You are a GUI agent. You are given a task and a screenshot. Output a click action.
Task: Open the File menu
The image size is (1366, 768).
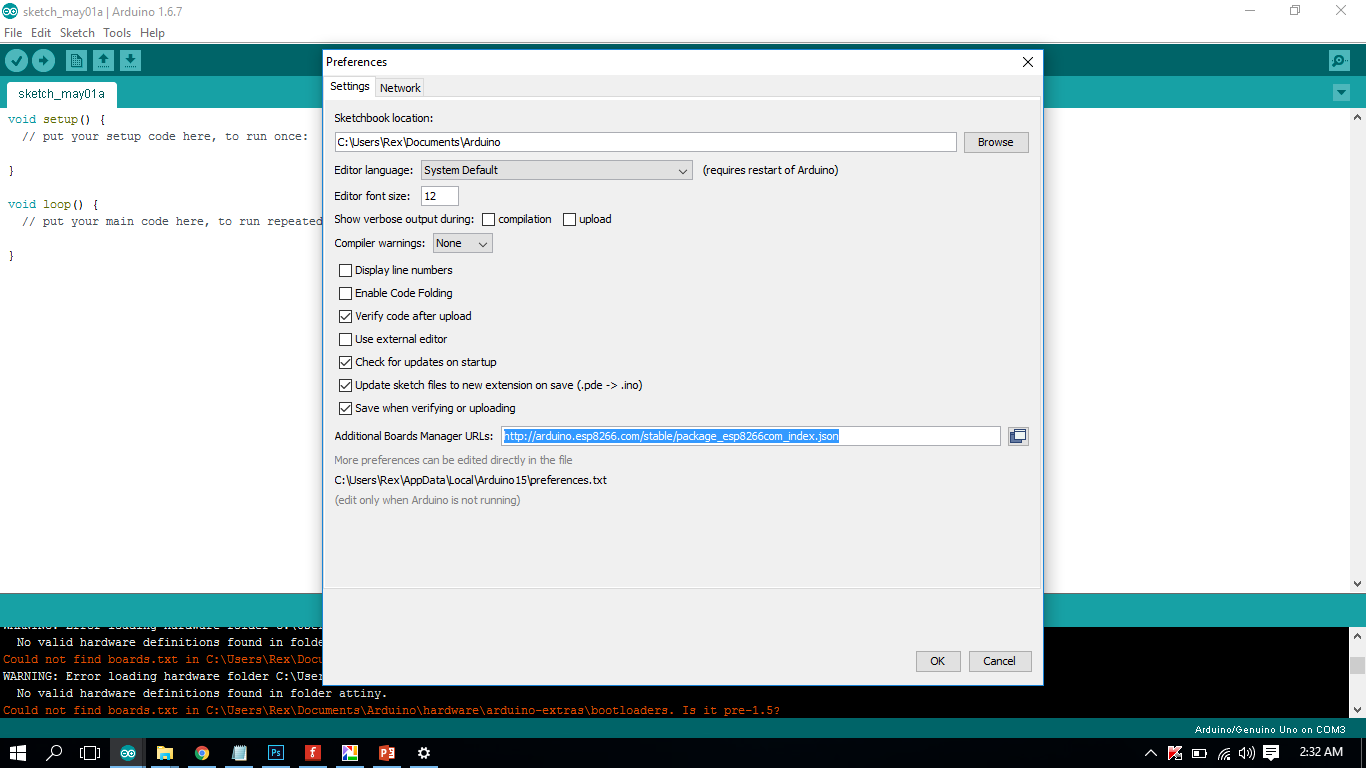tap(13, 33)
